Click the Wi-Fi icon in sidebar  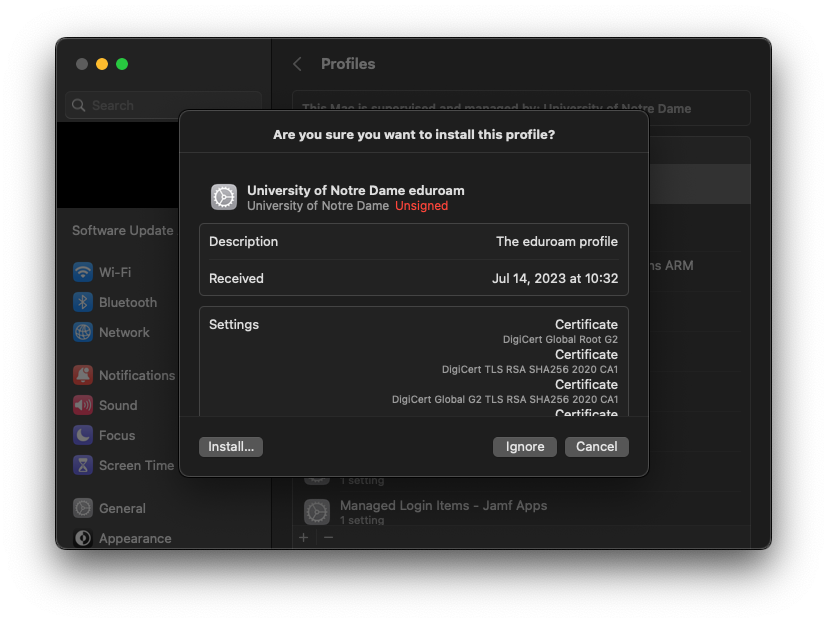(83, 272)
